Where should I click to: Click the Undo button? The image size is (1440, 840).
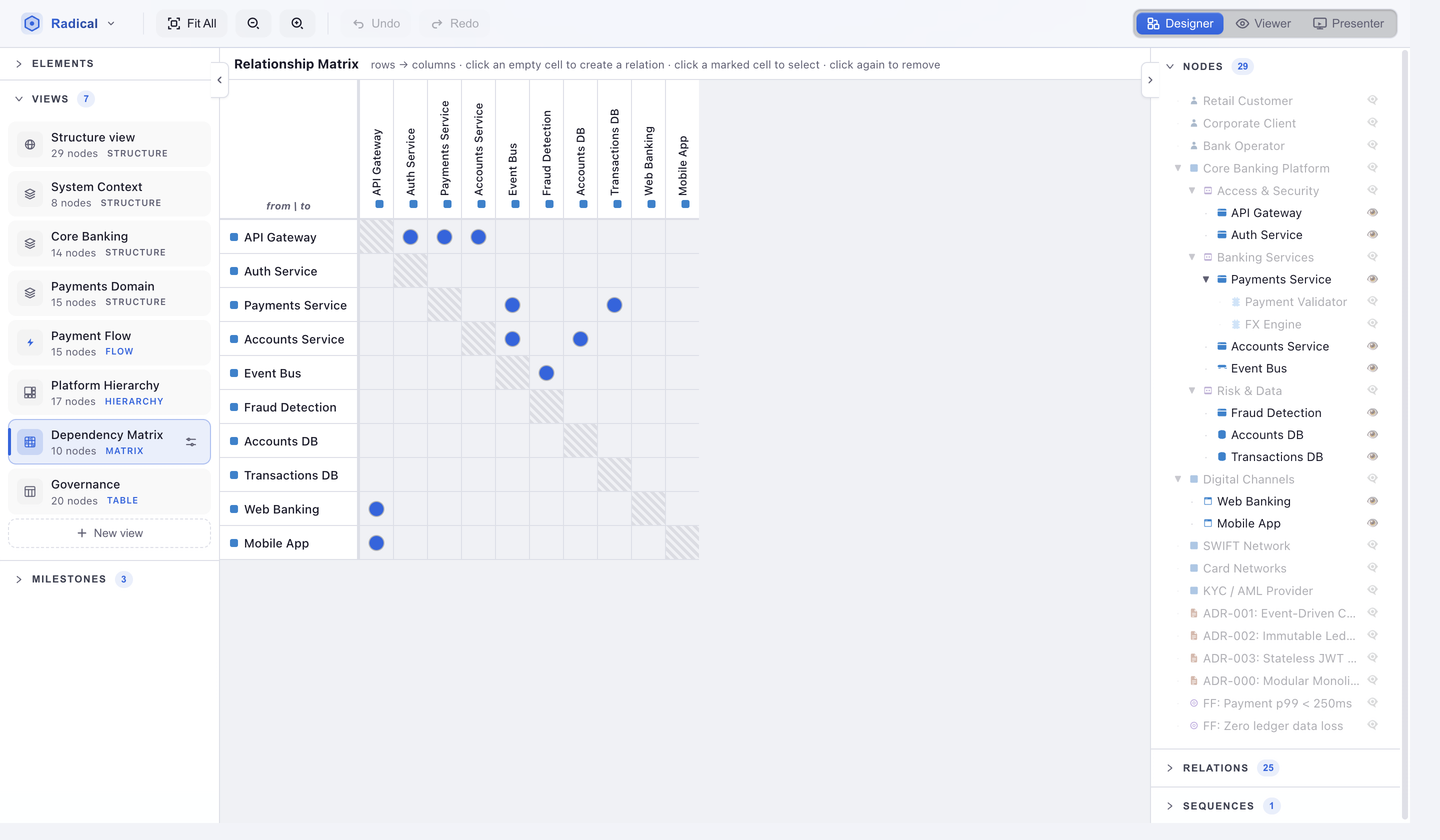pyautogui.click(x=376, y=23)
